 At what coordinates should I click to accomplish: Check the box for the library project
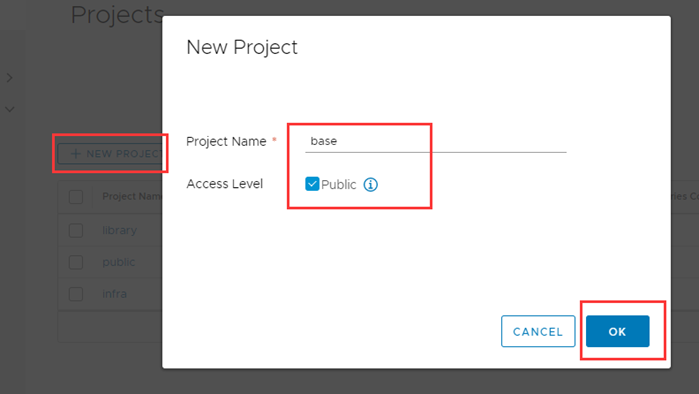[76, 230]
